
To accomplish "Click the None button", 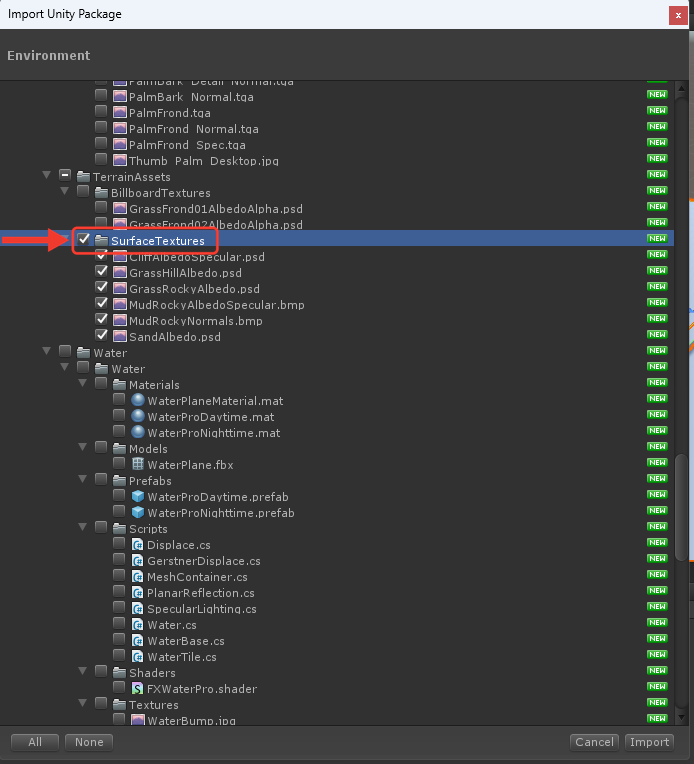I will (89, 742).
